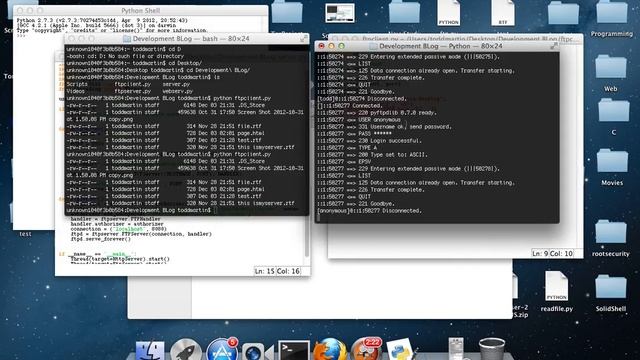Select the SolidShell folder on desktop
Screen dimensions: 640x360
click(611, 287)
